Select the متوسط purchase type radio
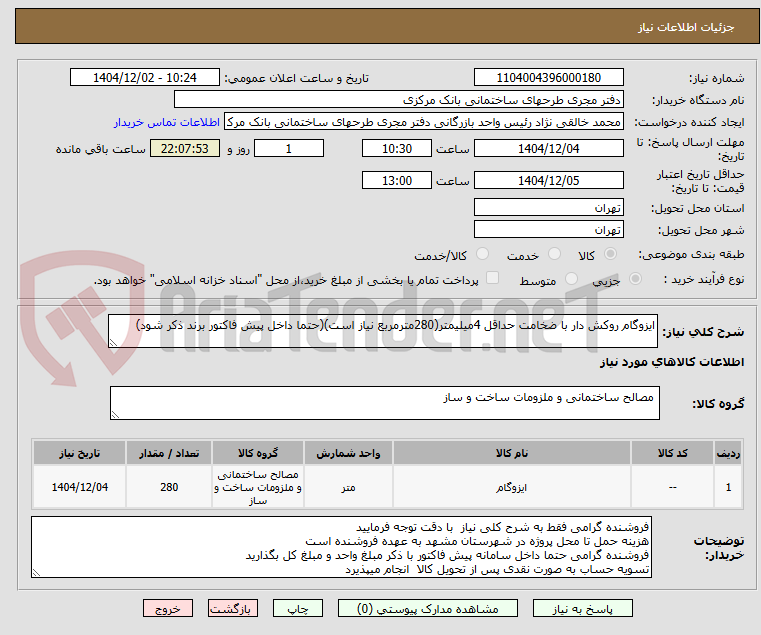This screenshot has width=761, height=635. click(572, 279)
